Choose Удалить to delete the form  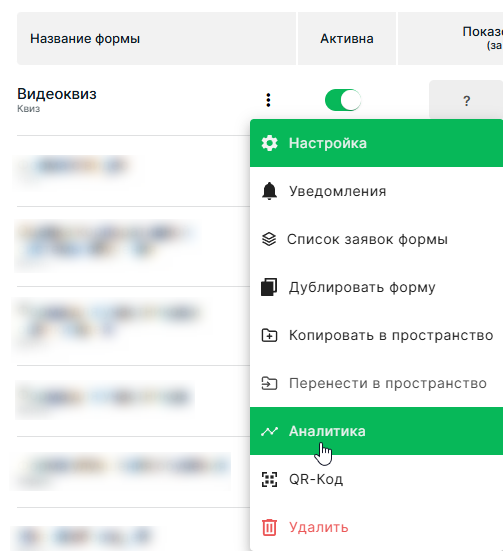coord(376,527)
